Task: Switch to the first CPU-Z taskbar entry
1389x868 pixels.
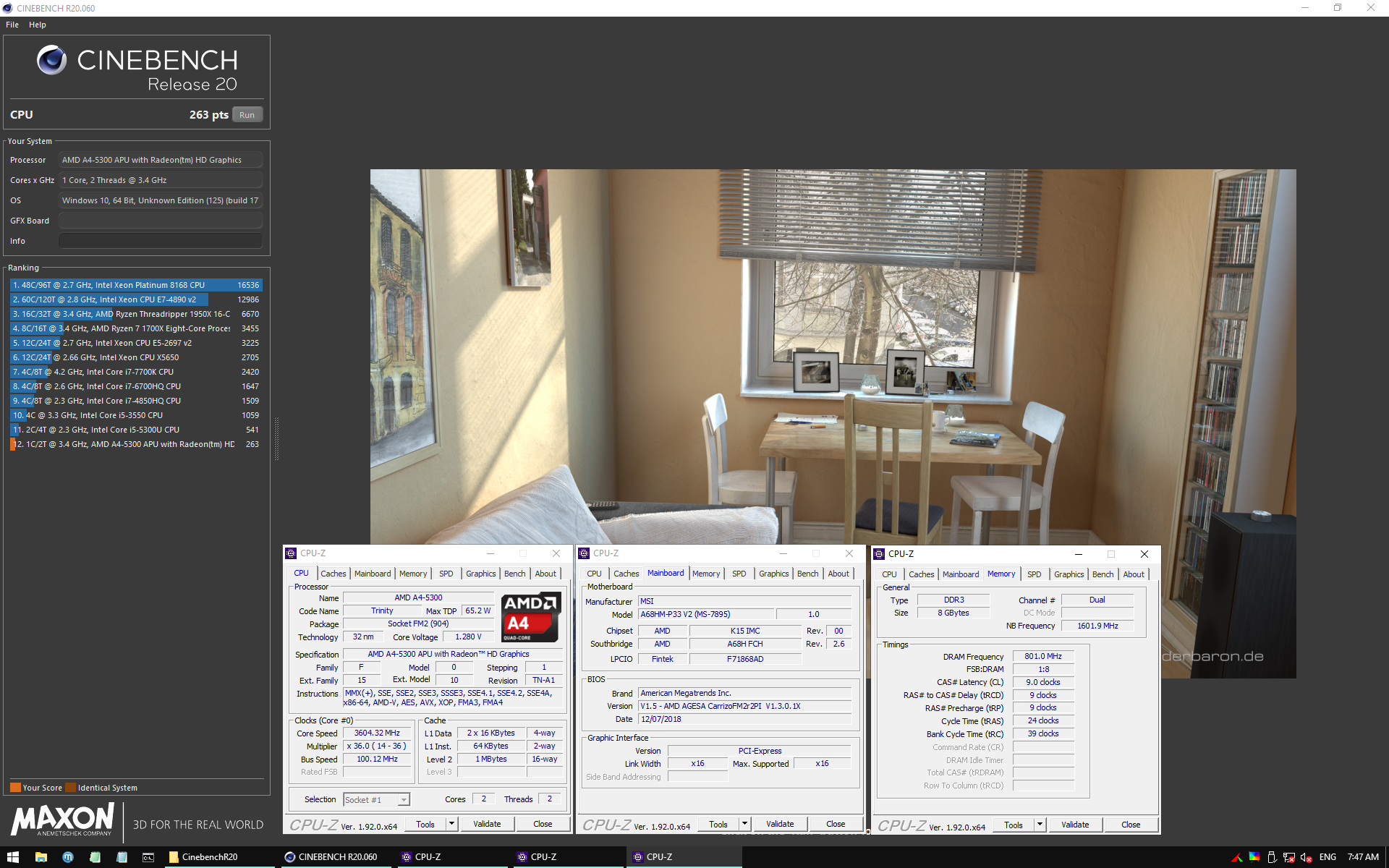Action: [452, 857]
